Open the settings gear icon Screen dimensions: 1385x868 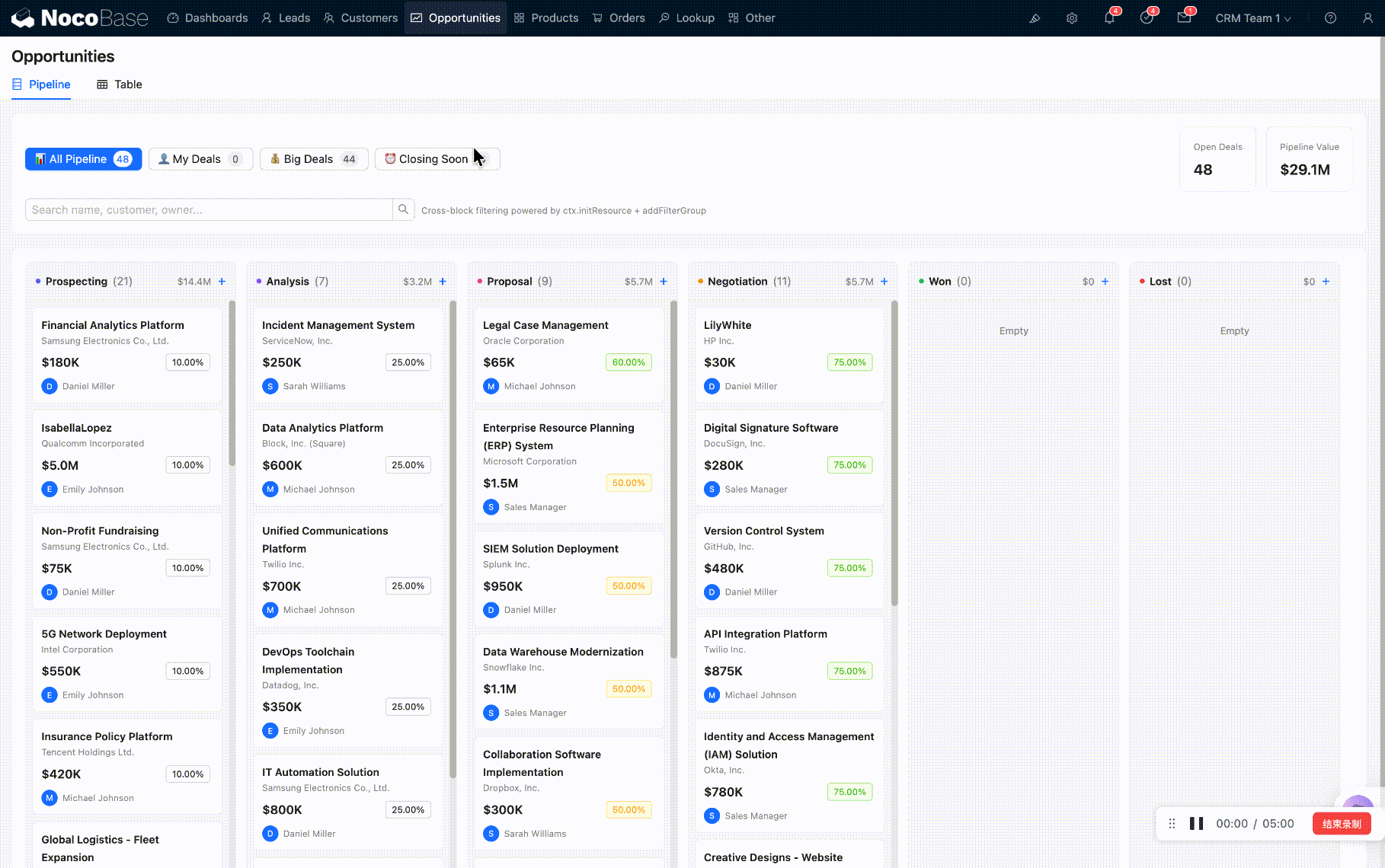(x=1072, y=18)
